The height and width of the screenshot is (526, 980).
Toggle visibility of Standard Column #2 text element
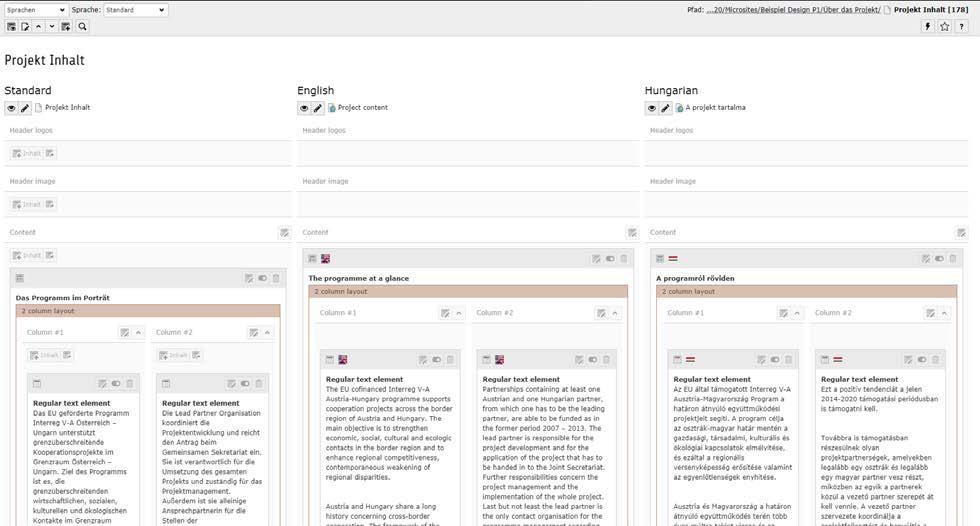tap(245, 384)
